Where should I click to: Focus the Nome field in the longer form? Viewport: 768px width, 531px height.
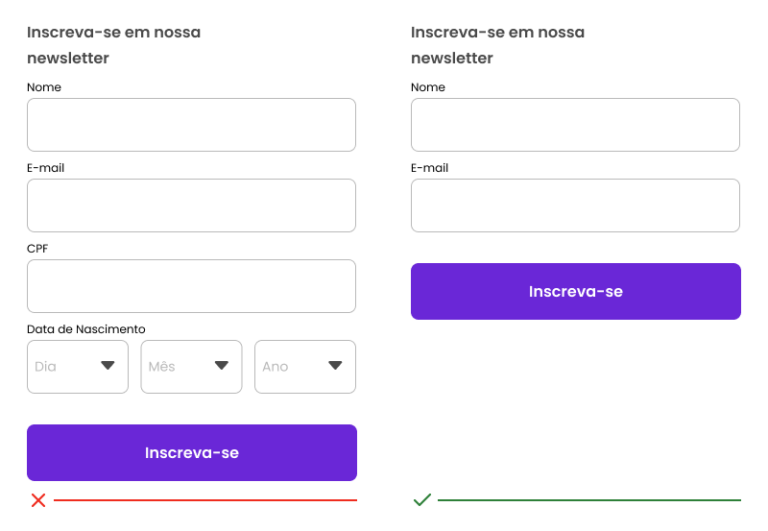pyautogui.click(x=191, y=125)
